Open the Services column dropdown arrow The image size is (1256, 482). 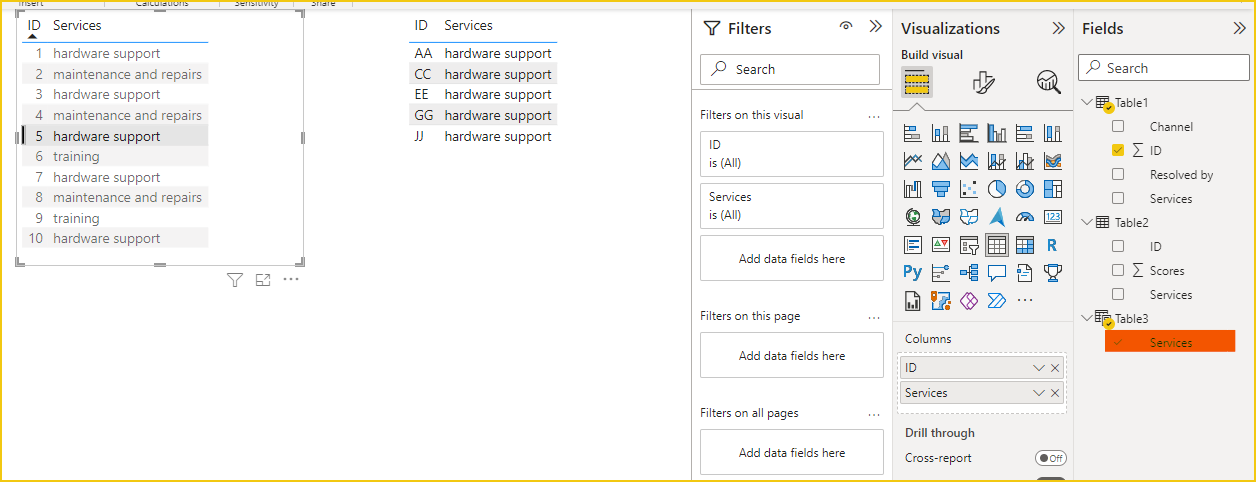coord(1039,393)
